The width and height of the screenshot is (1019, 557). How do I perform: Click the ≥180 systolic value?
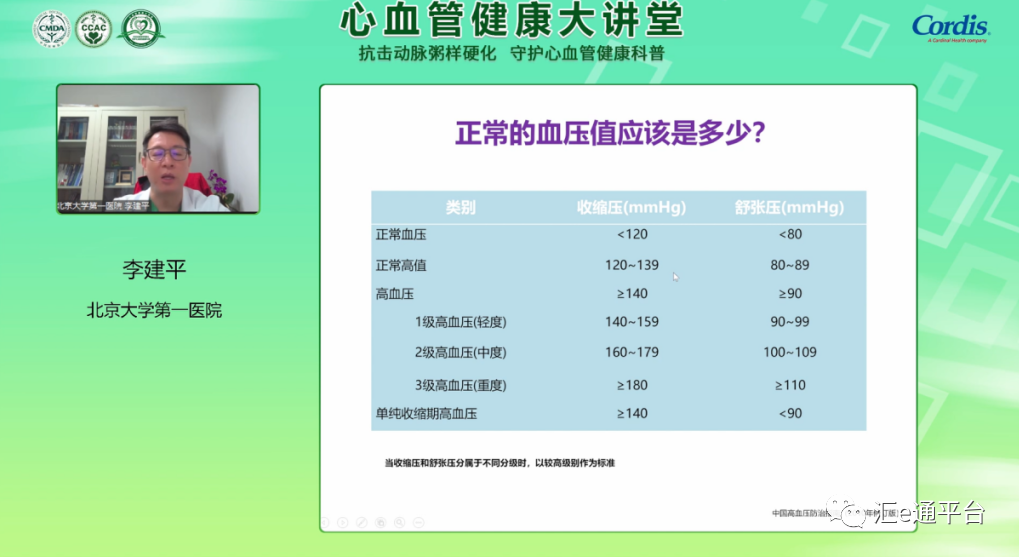point(632,385)
